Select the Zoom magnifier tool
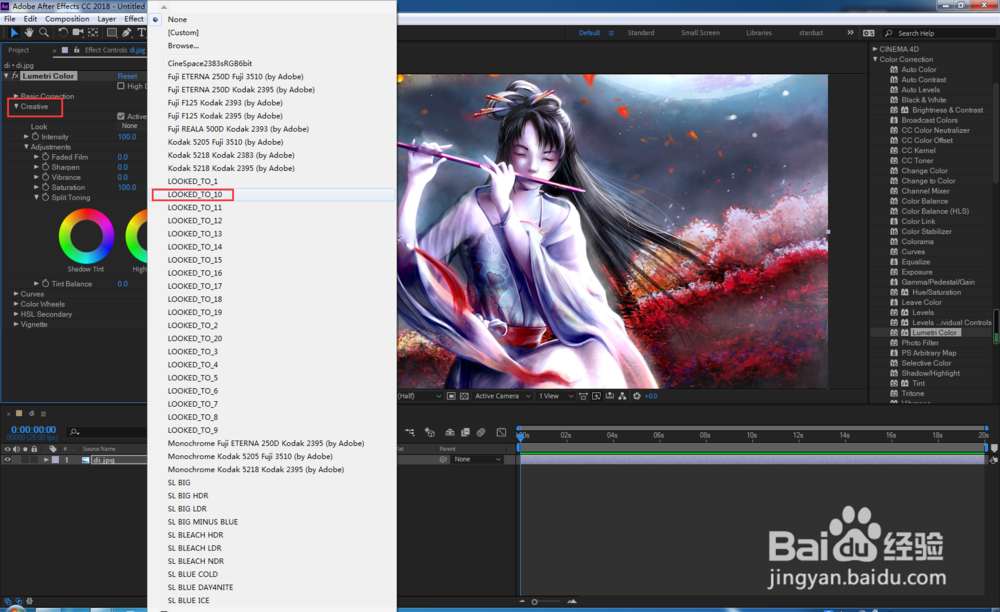 (x=44, y=32)
